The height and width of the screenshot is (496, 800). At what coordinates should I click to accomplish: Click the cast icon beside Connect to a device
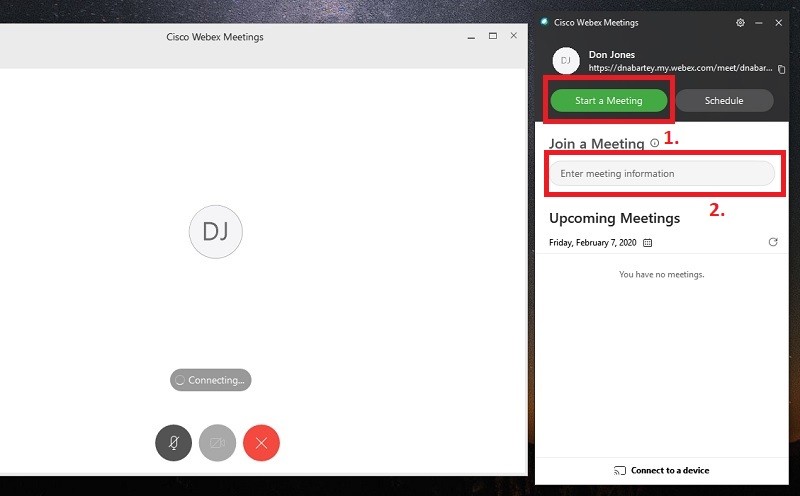(x=619, y=470)
